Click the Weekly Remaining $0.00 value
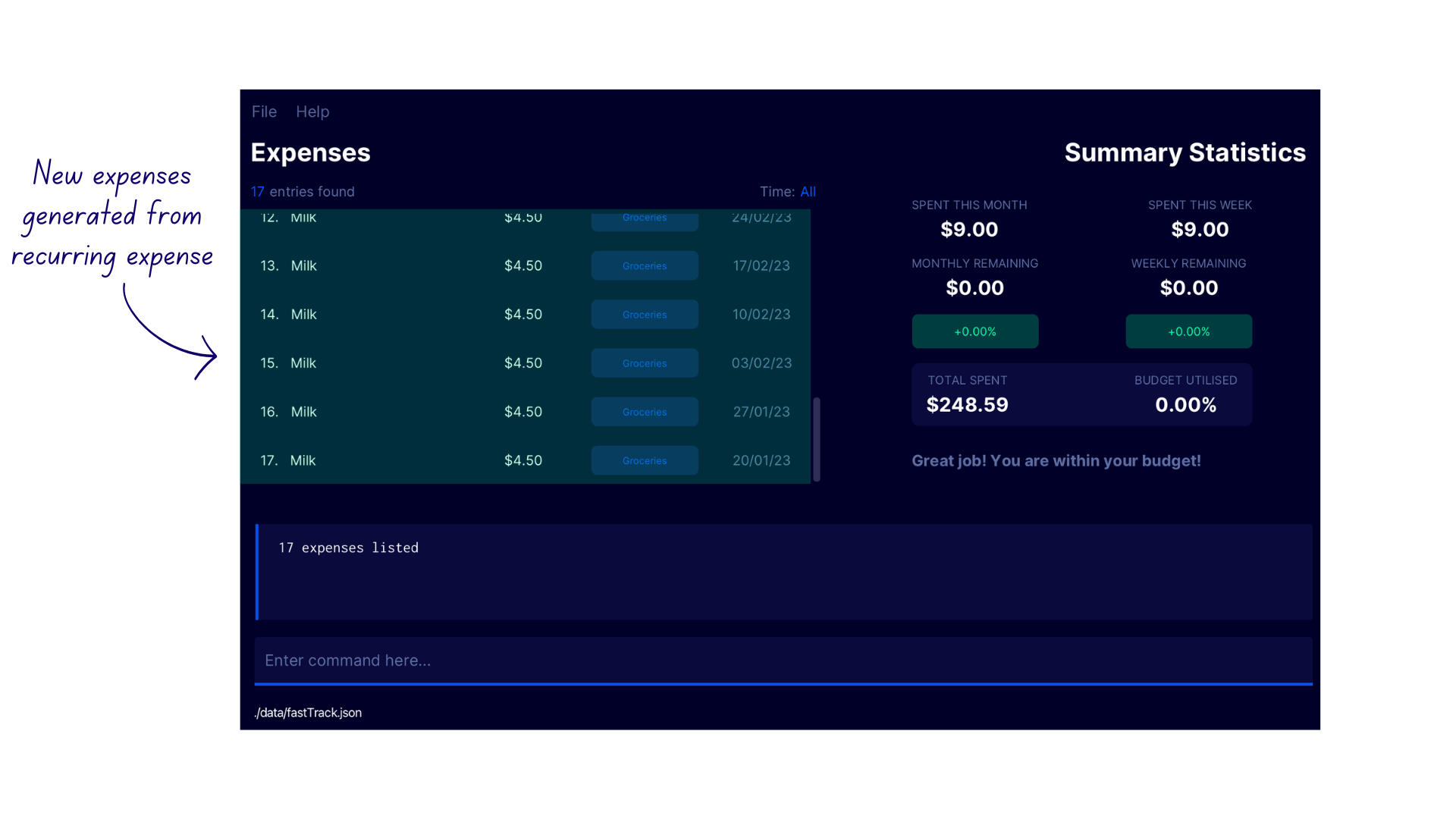1456x819 pixels. 1189,287
